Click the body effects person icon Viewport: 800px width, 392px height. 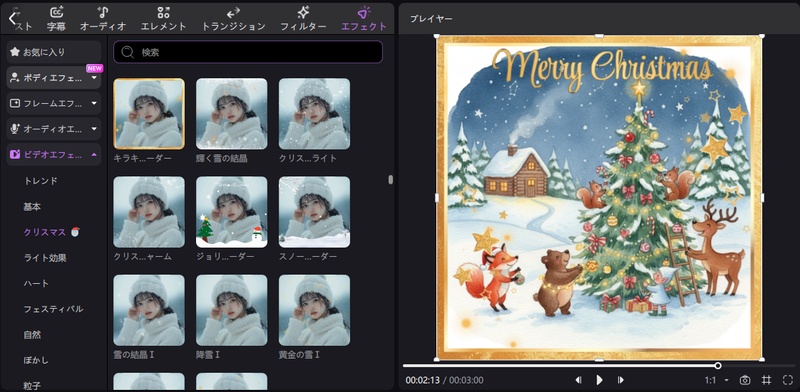15,78
